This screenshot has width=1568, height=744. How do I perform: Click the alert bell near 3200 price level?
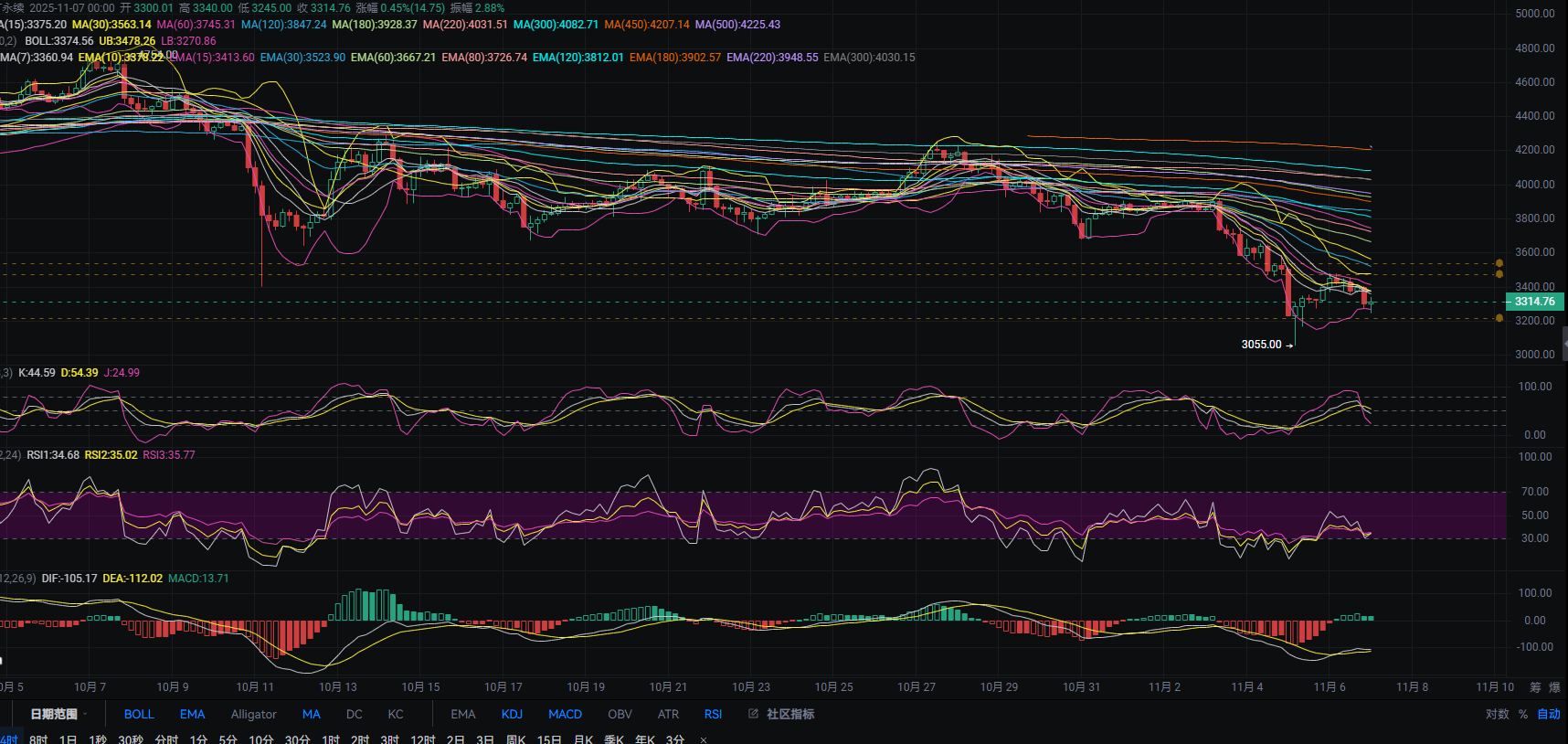pyautogui.click(x=1499, y=318)
